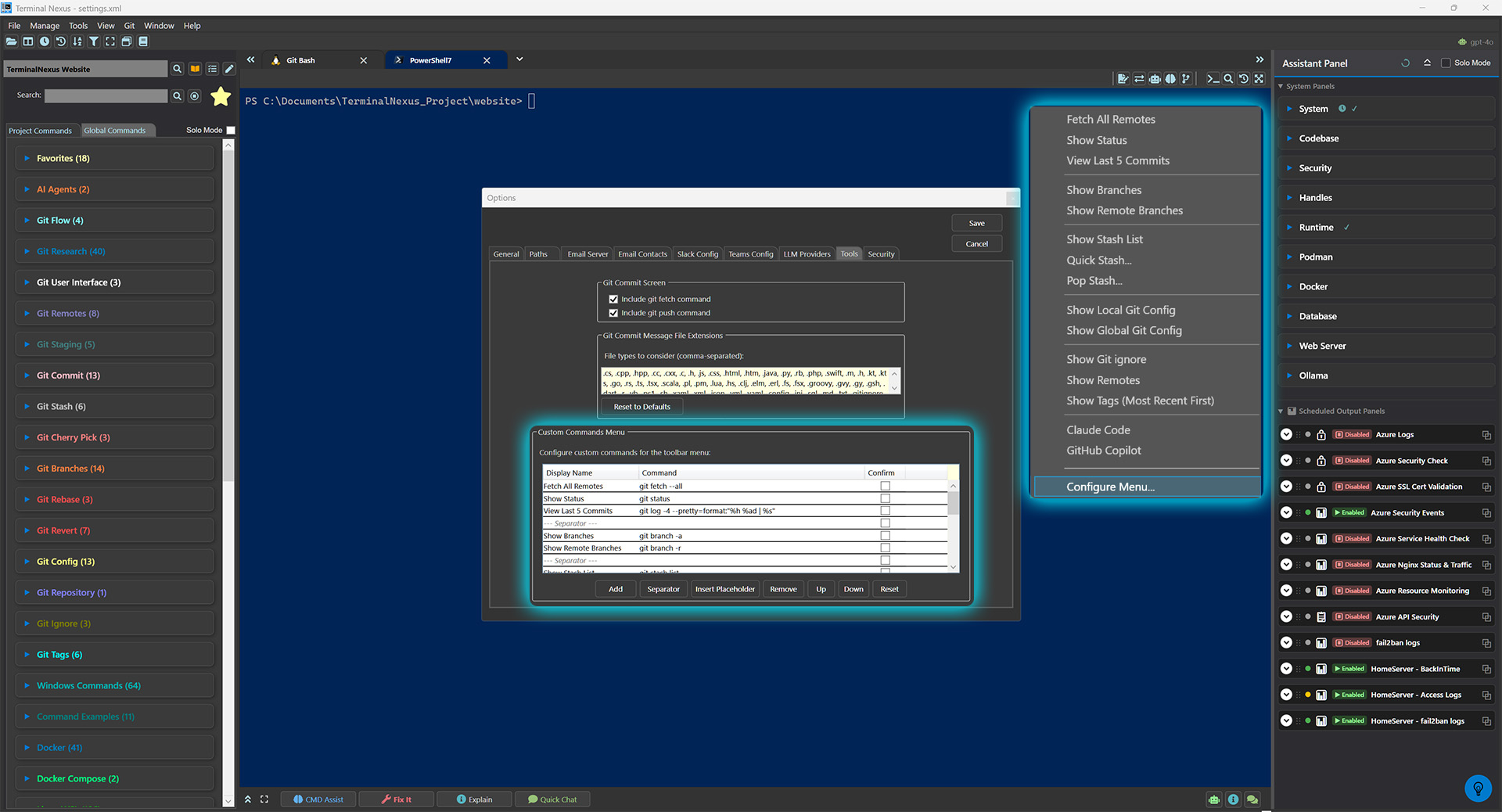This screenshot has height=812, width=1502.
Task: Uncheck Include git push command
Action: [613, 313]
